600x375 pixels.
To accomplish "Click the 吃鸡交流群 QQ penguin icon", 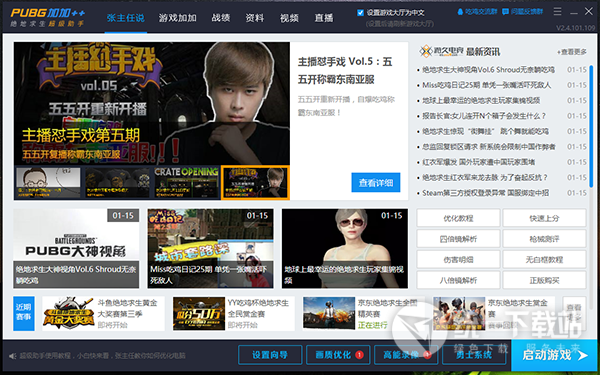I will (460, 12).
